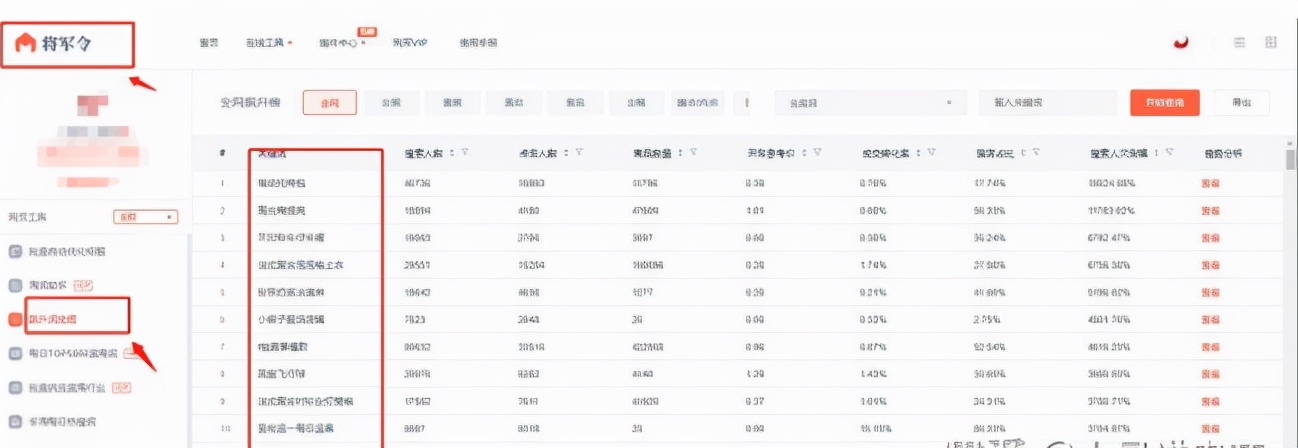Click the icon of the bottom sidebar tool entry
Viewport: 1298px width, 448px height.
click(x=15, y=421)
